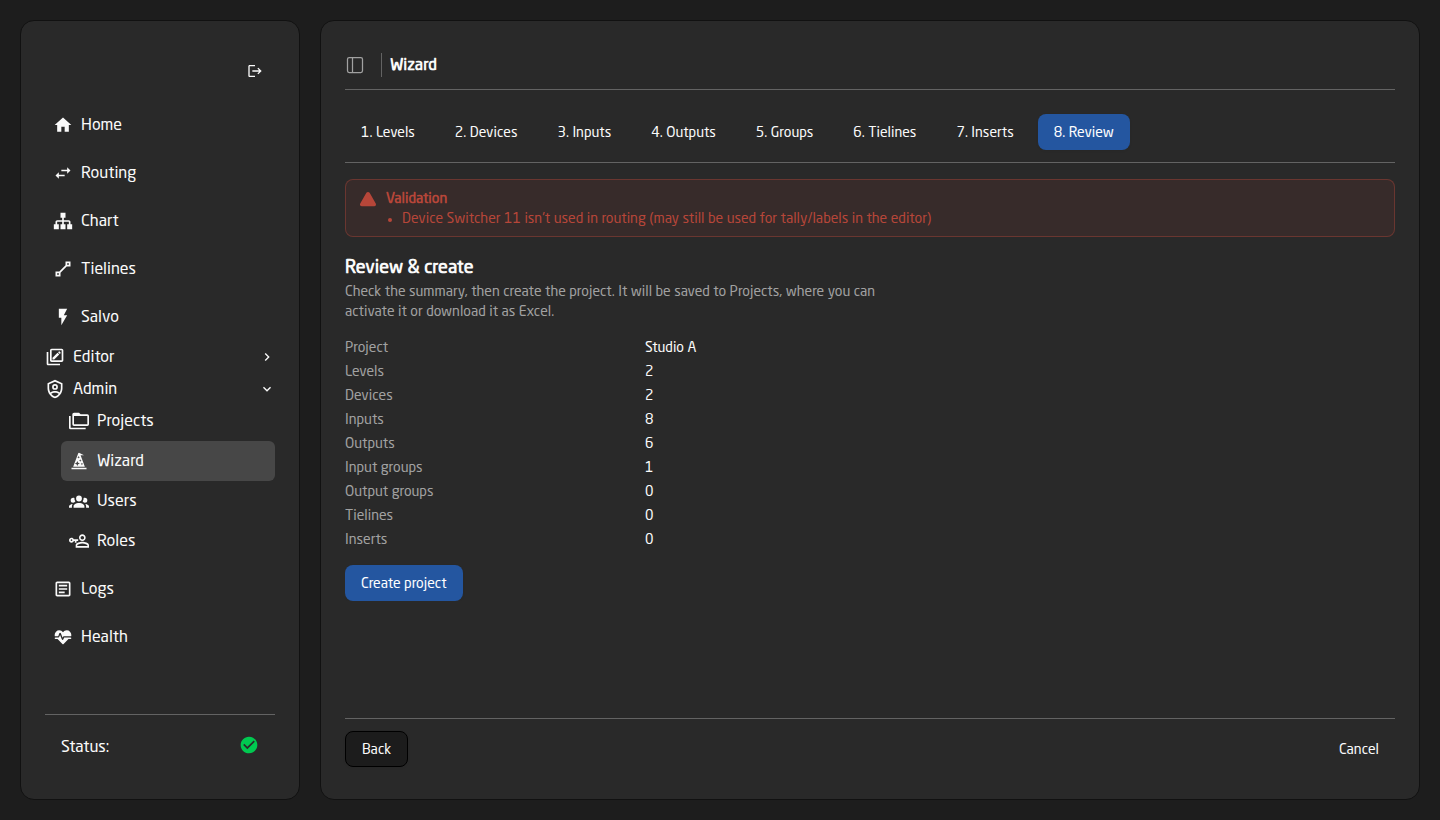The width and height of the screenshot is (1440, 820).
Task: Click the Inserts summary row label
Action: 366,539
